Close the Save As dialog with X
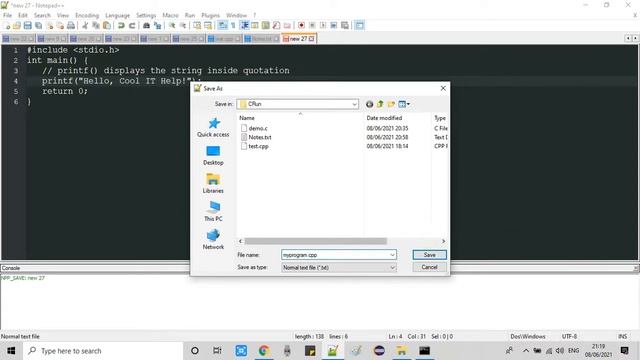The height and width of the screenshot is (360, 640). click(x=443, y=88)
